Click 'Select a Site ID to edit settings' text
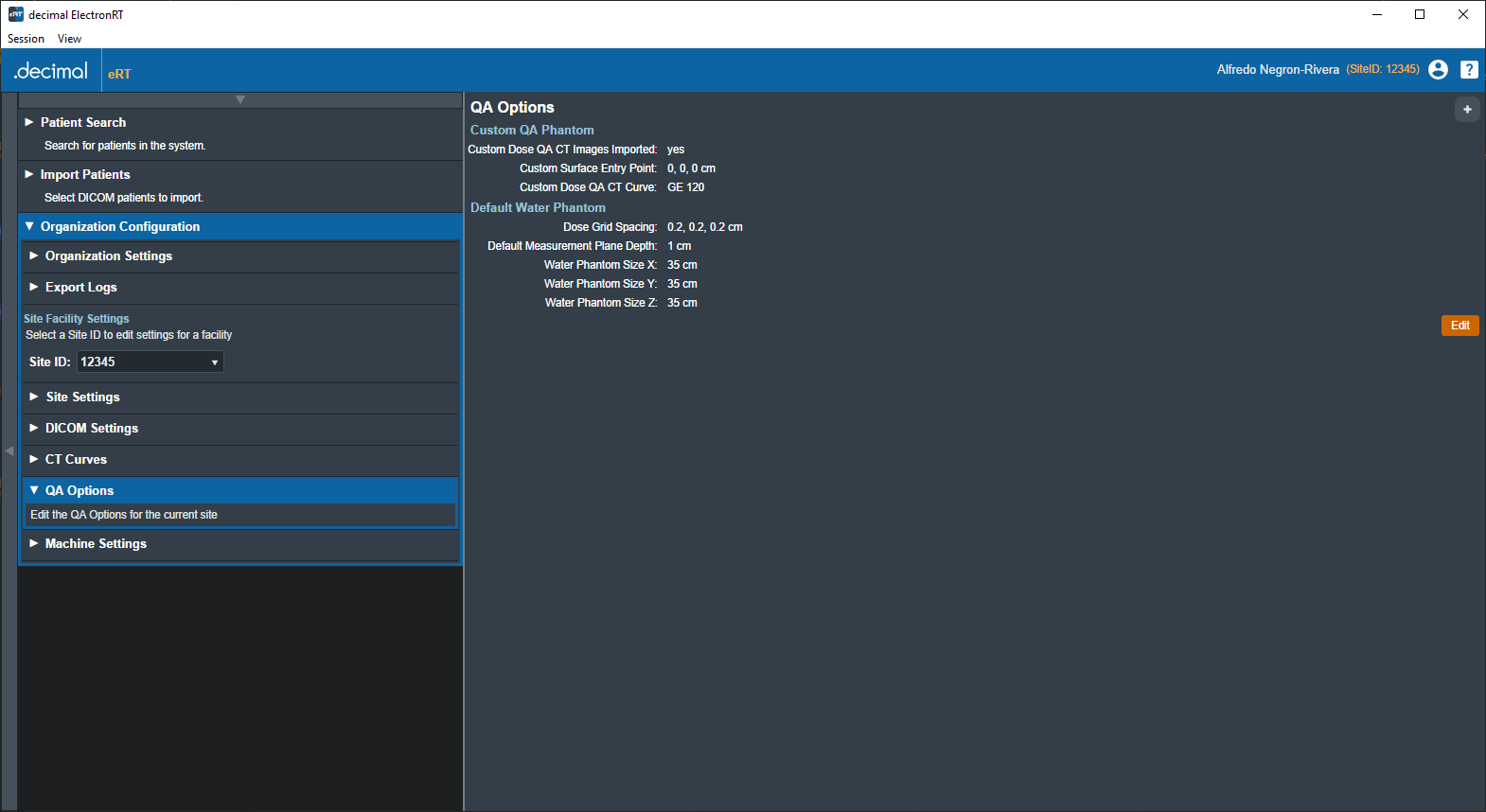The image size is (1486, 812). [129, 335]
